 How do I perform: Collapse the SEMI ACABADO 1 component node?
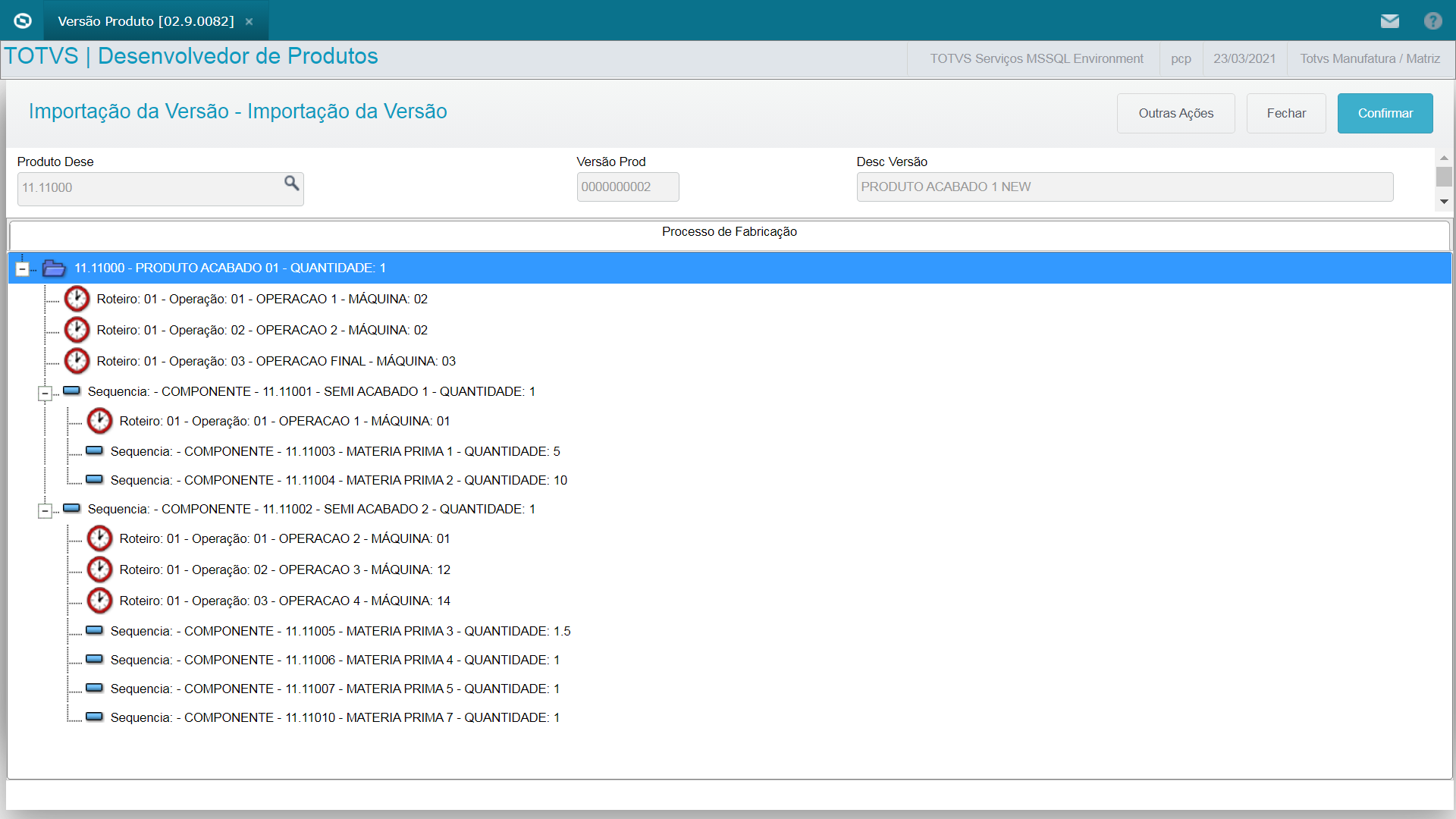[45, 393]
